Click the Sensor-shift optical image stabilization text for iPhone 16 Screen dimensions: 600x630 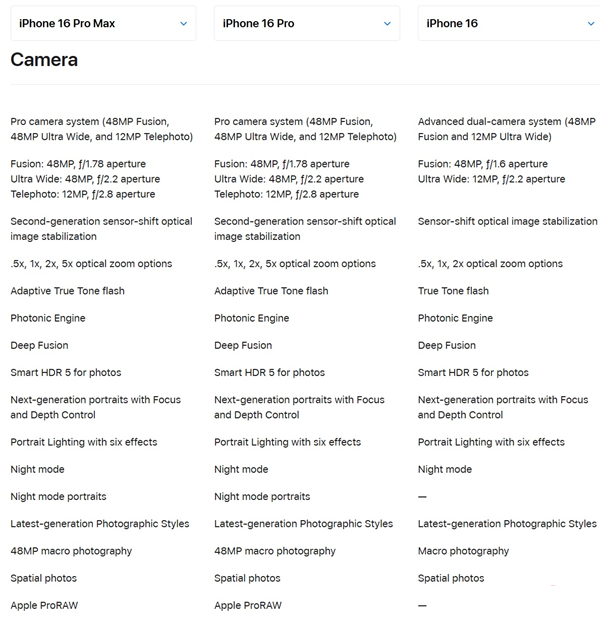[508, 221]
